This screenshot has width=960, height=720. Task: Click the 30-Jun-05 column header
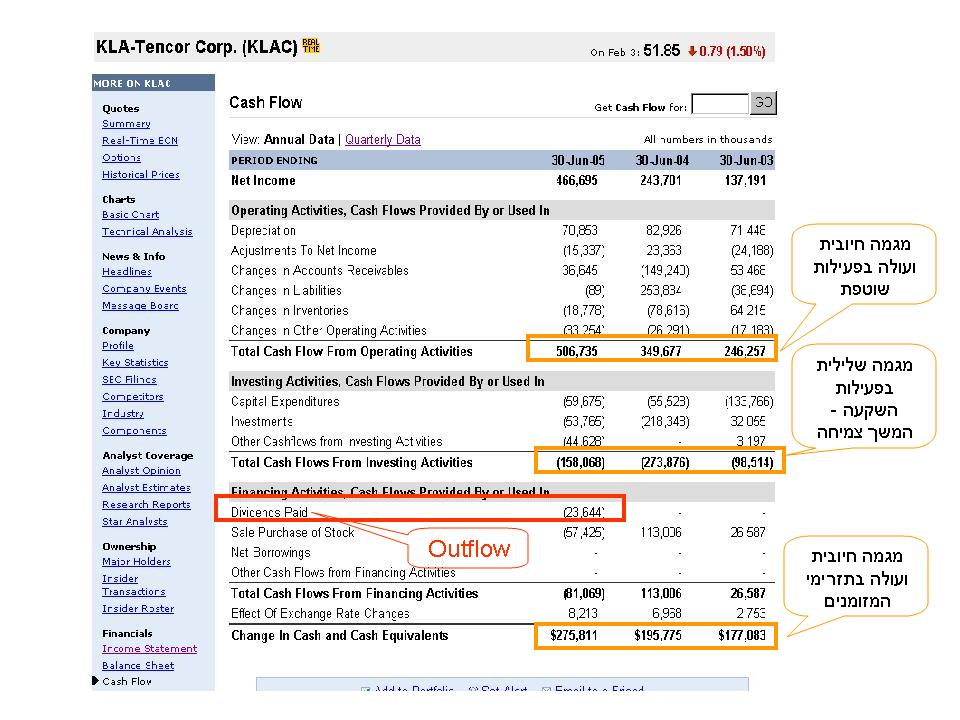577,160
